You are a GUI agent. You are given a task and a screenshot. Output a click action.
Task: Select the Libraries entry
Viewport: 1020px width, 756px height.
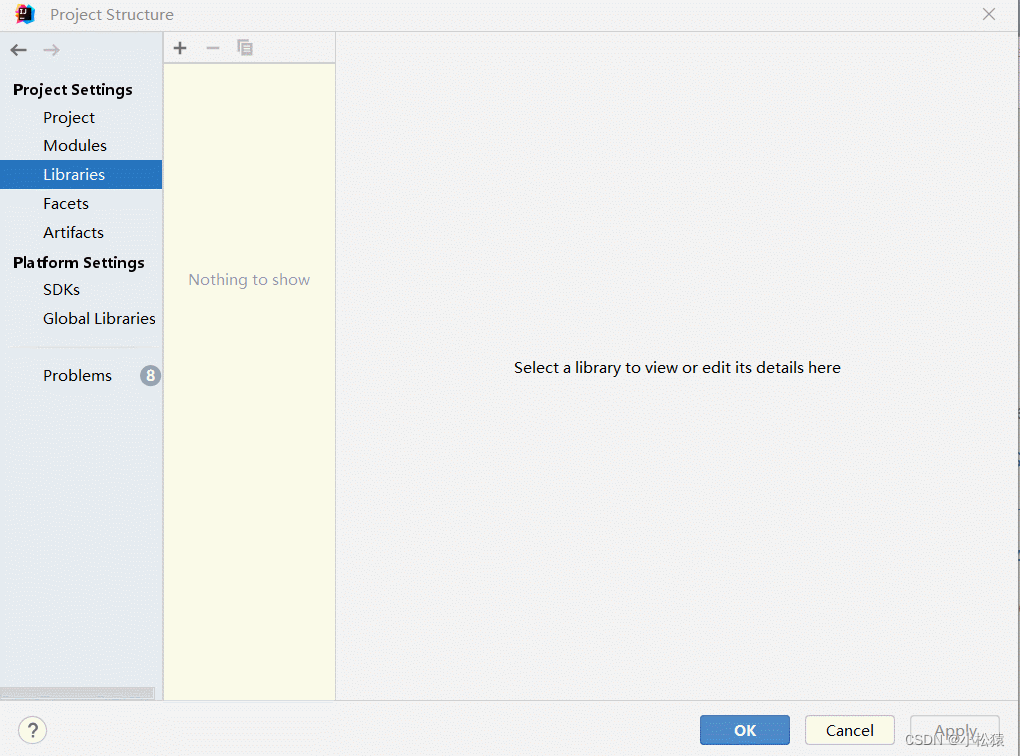(x=81, y=174)
